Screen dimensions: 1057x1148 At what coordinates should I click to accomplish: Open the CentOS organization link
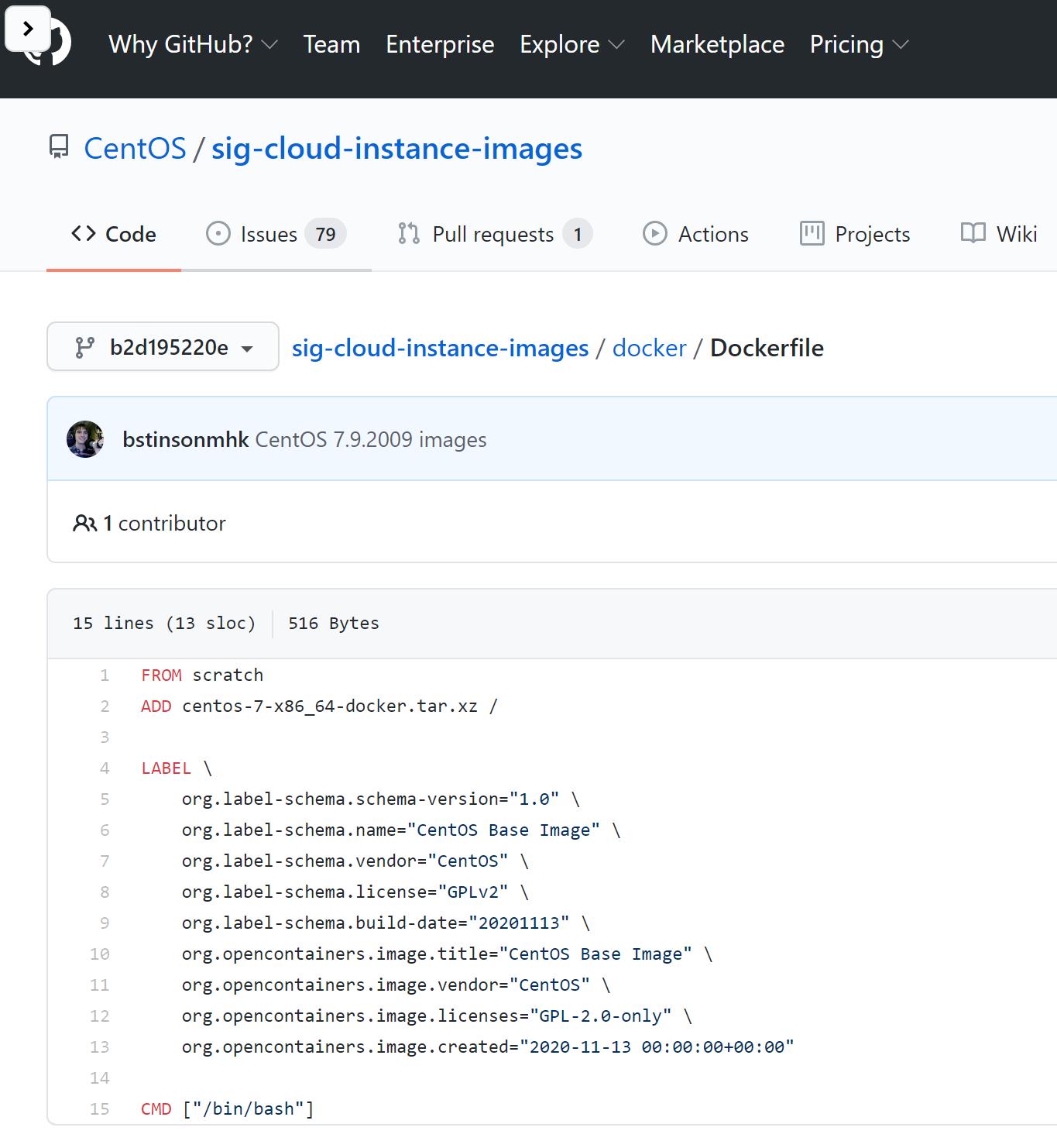coord(135,148)
